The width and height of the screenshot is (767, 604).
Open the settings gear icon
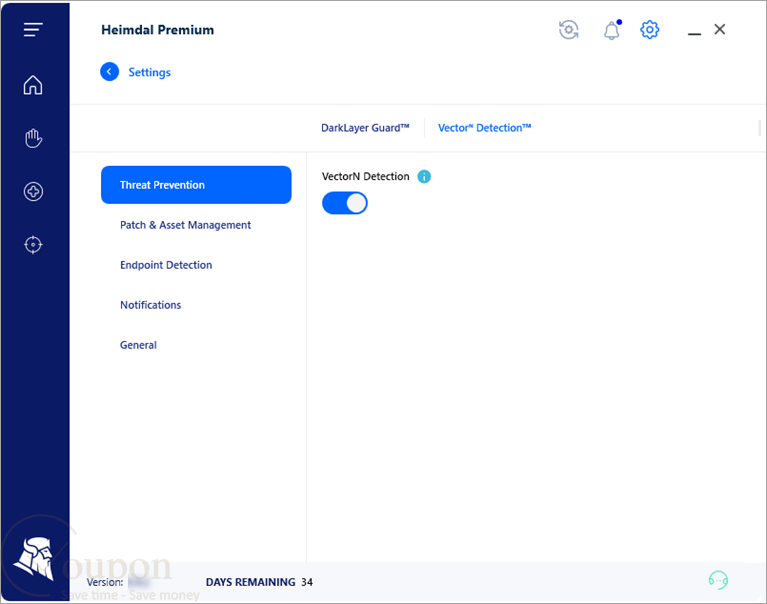(x=650, y=30)
